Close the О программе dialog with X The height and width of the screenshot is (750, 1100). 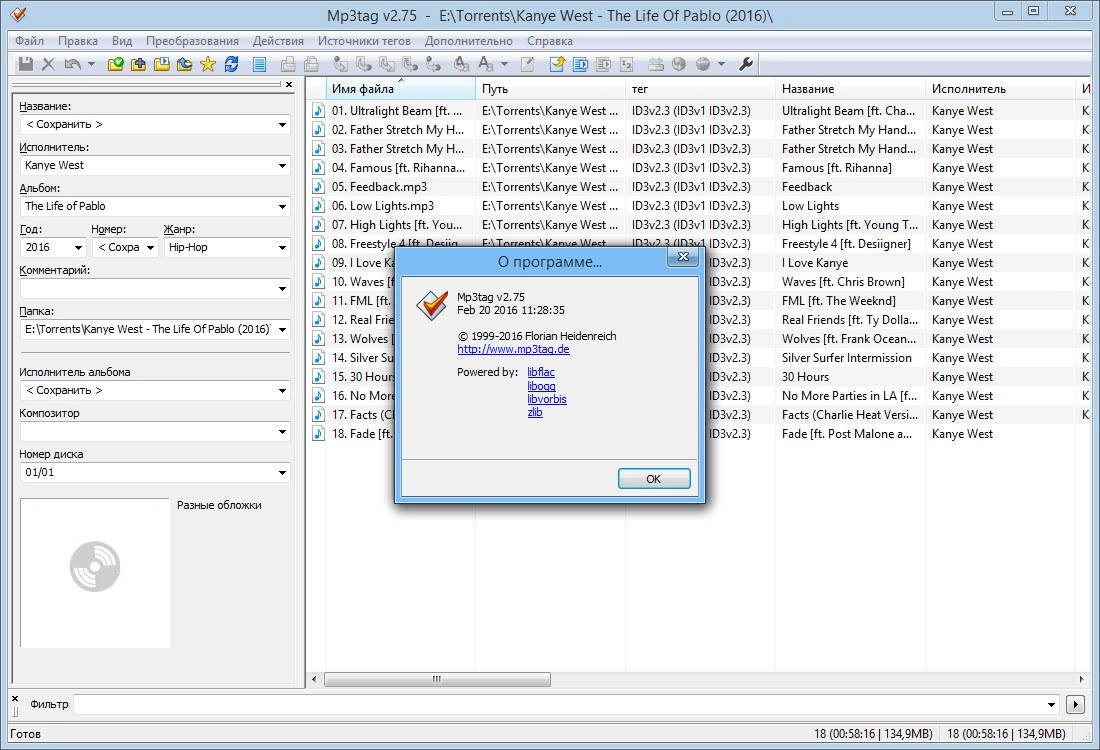pos(683,257)
